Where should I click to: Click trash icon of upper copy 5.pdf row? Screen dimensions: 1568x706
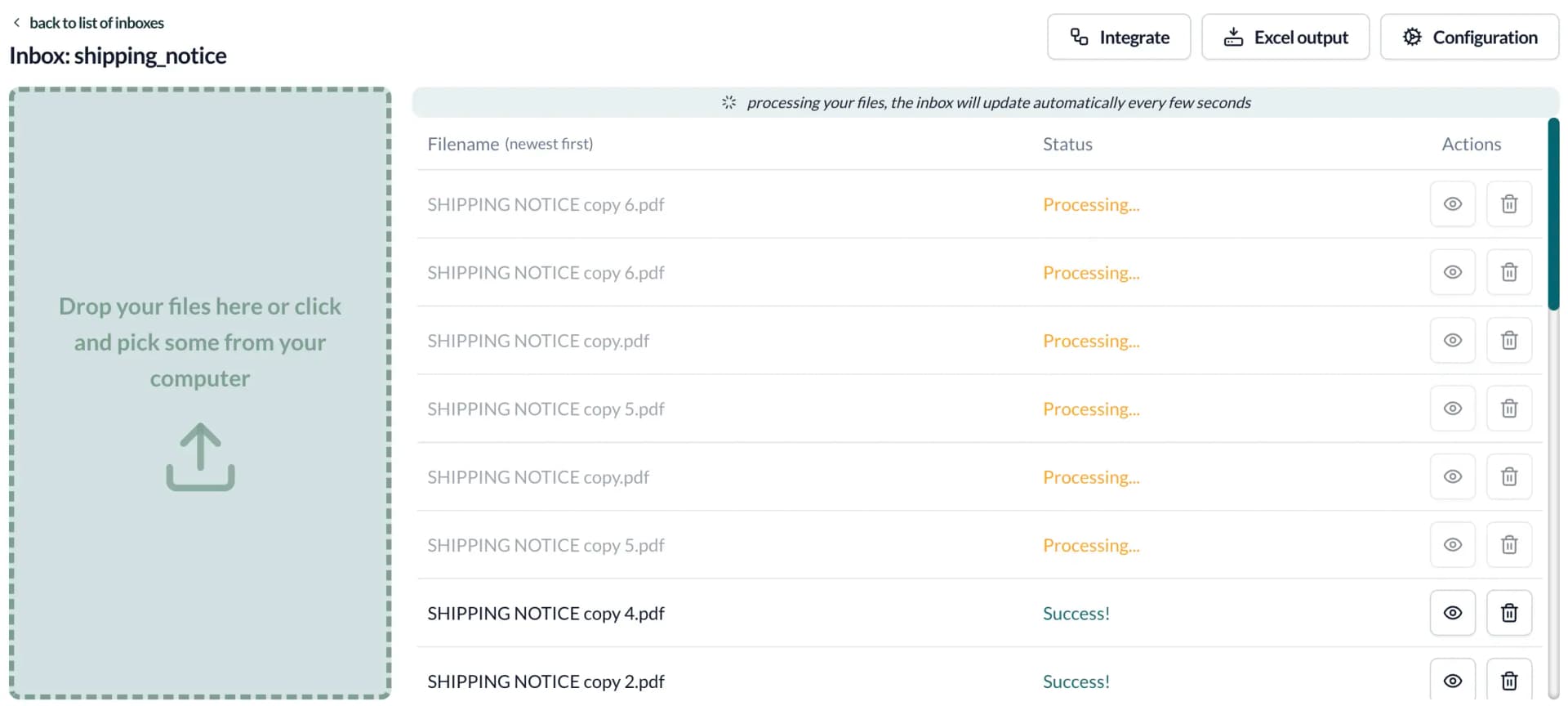coord(1509,409)
